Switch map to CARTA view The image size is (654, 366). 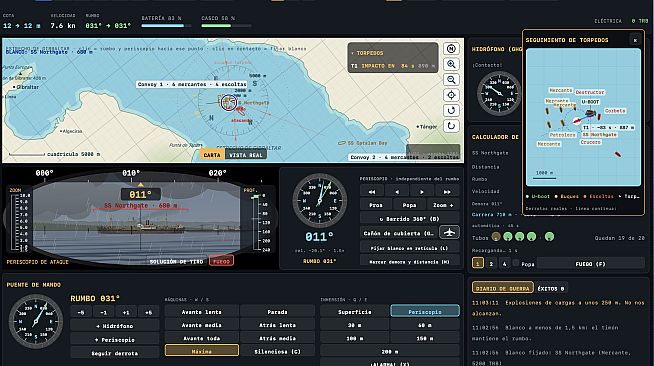point(212,155)
